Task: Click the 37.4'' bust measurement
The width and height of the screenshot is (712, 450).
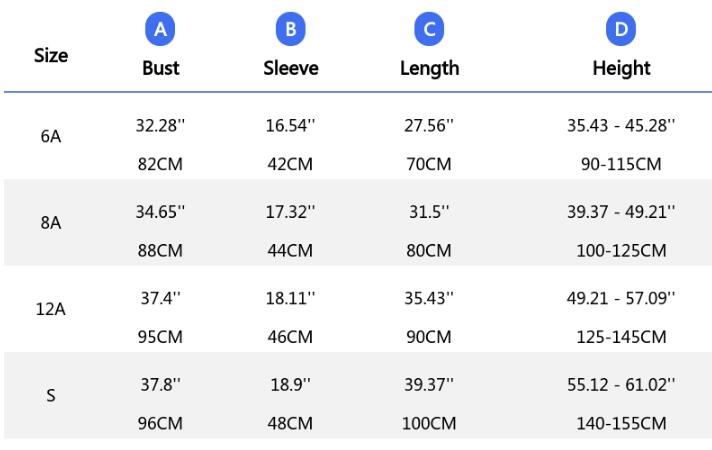Action: 160,298
